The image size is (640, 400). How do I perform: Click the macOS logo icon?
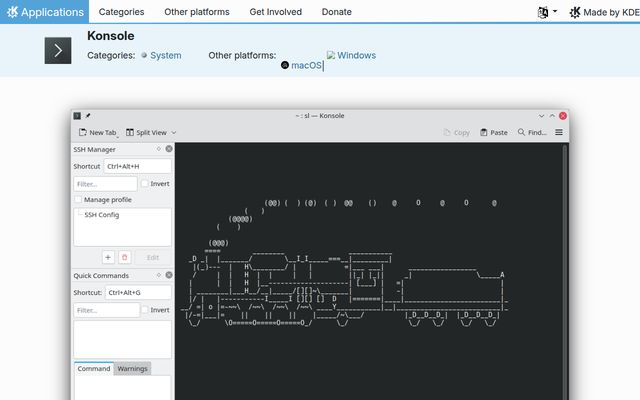click(x=285, y=65)
